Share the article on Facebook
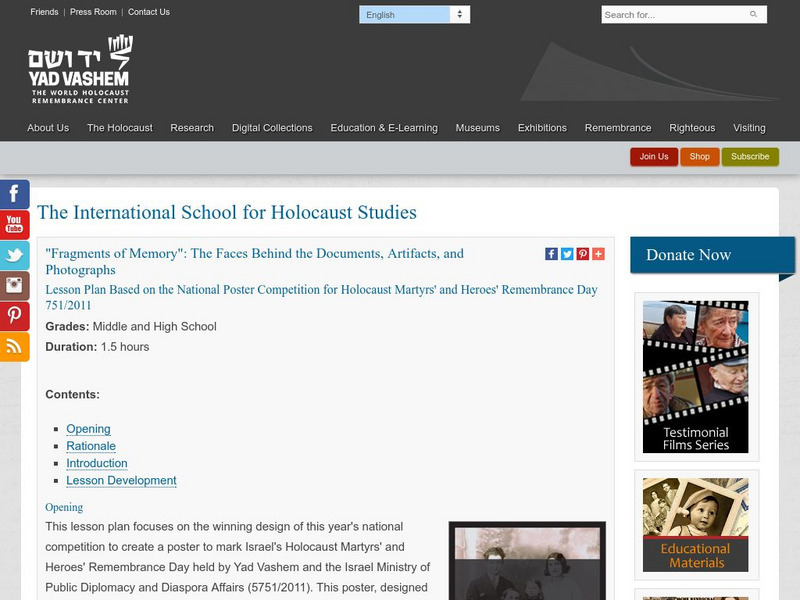The height and width of the screenshot is (600, 800). tap(551, 253)
